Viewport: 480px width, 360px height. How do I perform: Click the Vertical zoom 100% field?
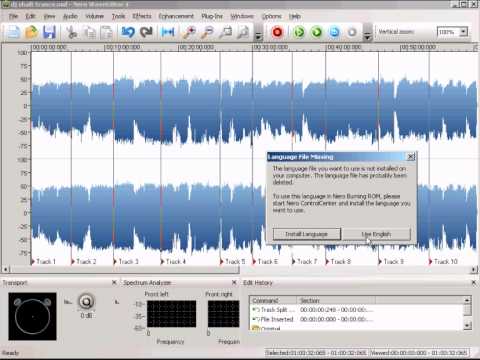pos(448,32)
